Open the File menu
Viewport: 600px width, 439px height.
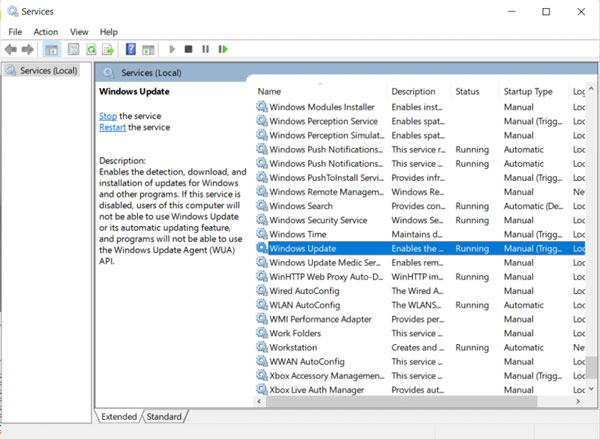click(x=15, y=32)
